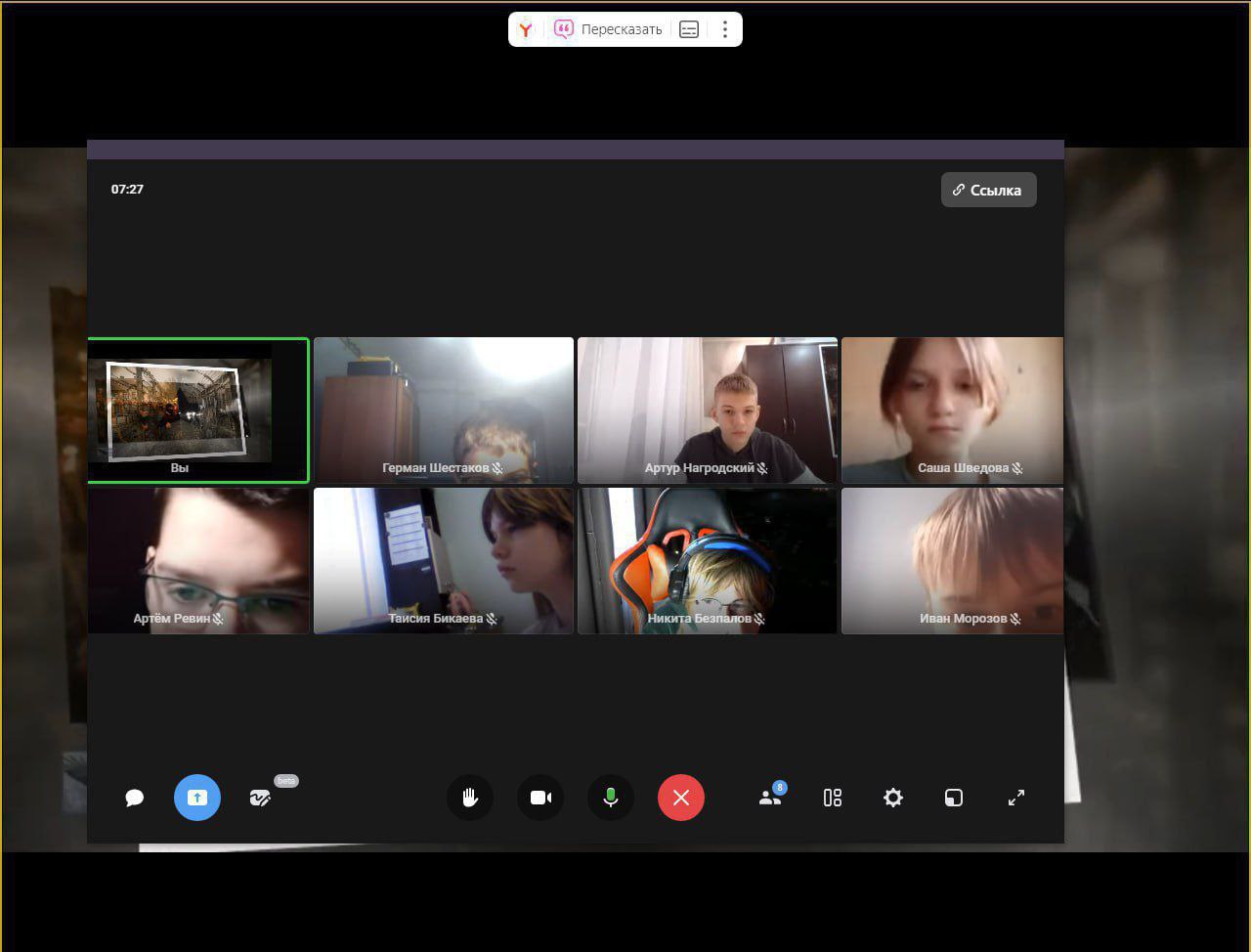Select your own video tile labeled Вы
The height and width of the screenshot is (952, 1251).
point(198,411)
